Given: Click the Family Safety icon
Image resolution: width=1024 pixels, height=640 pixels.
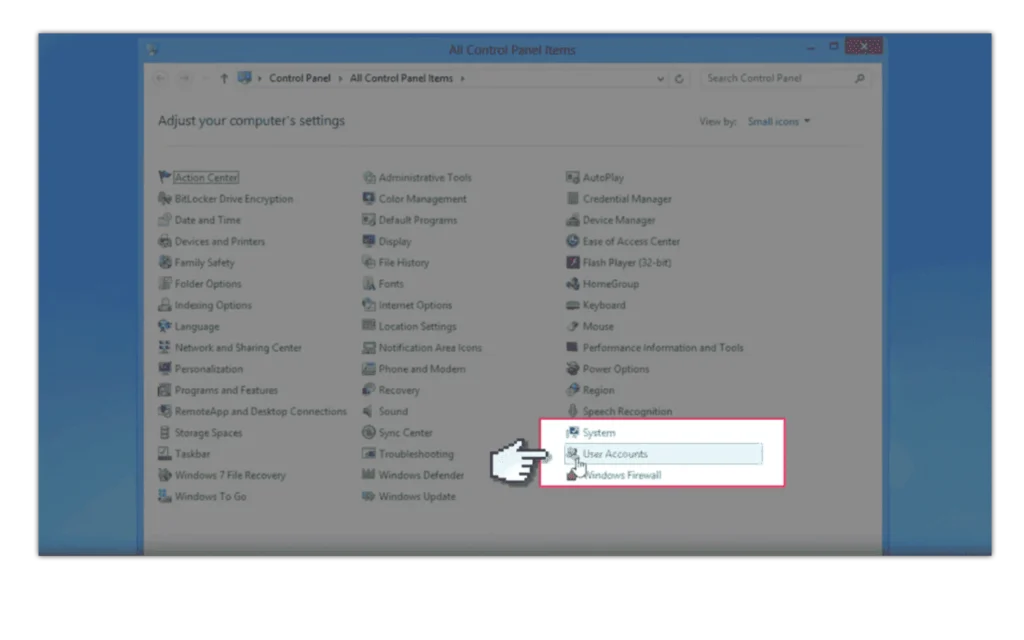Looking at the screenshot, I should tap(165, 263).
